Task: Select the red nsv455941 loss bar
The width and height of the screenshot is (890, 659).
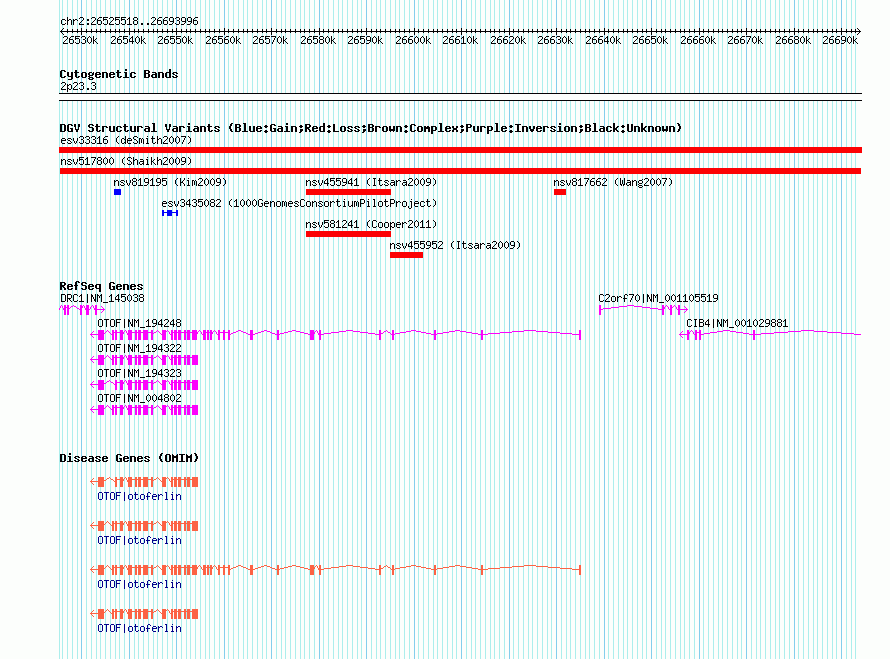Action: click(349, 192)
